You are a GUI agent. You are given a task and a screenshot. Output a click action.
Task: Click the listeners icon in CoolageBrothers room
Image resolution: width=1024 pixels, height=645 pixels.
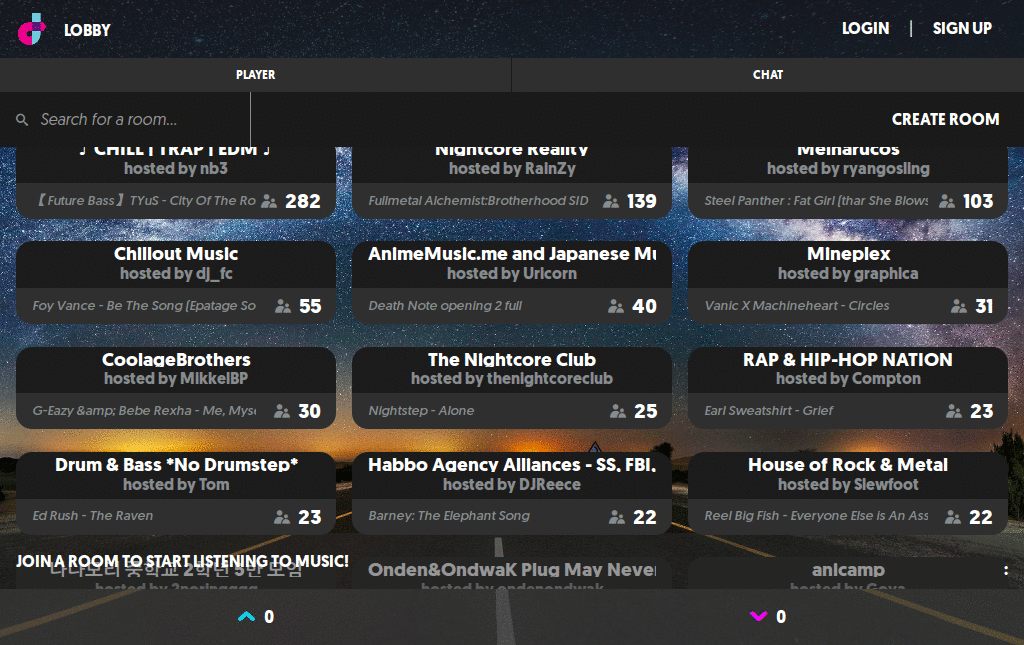(x=282, y=411)
